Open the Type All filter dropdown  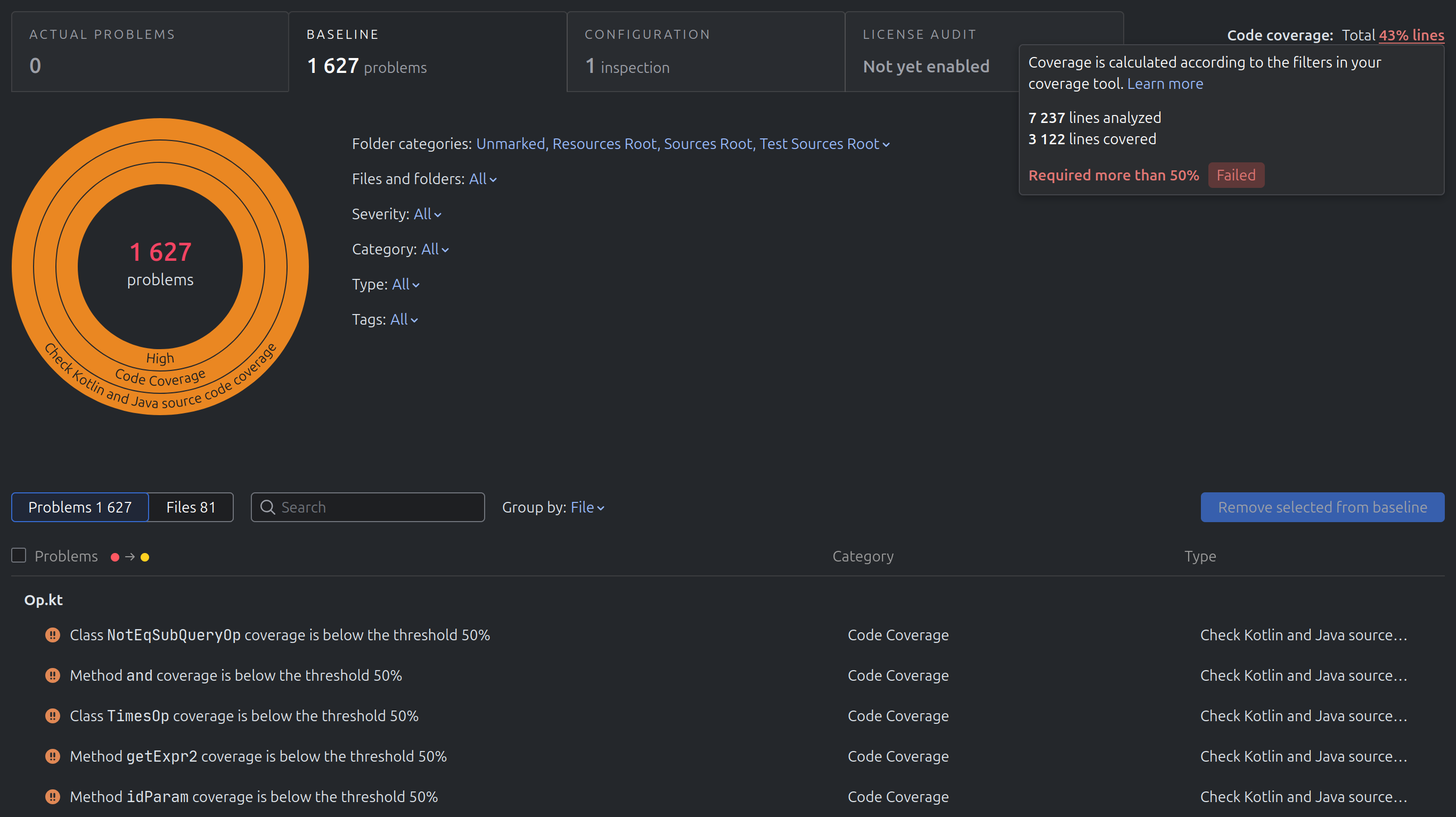(406, 284)
